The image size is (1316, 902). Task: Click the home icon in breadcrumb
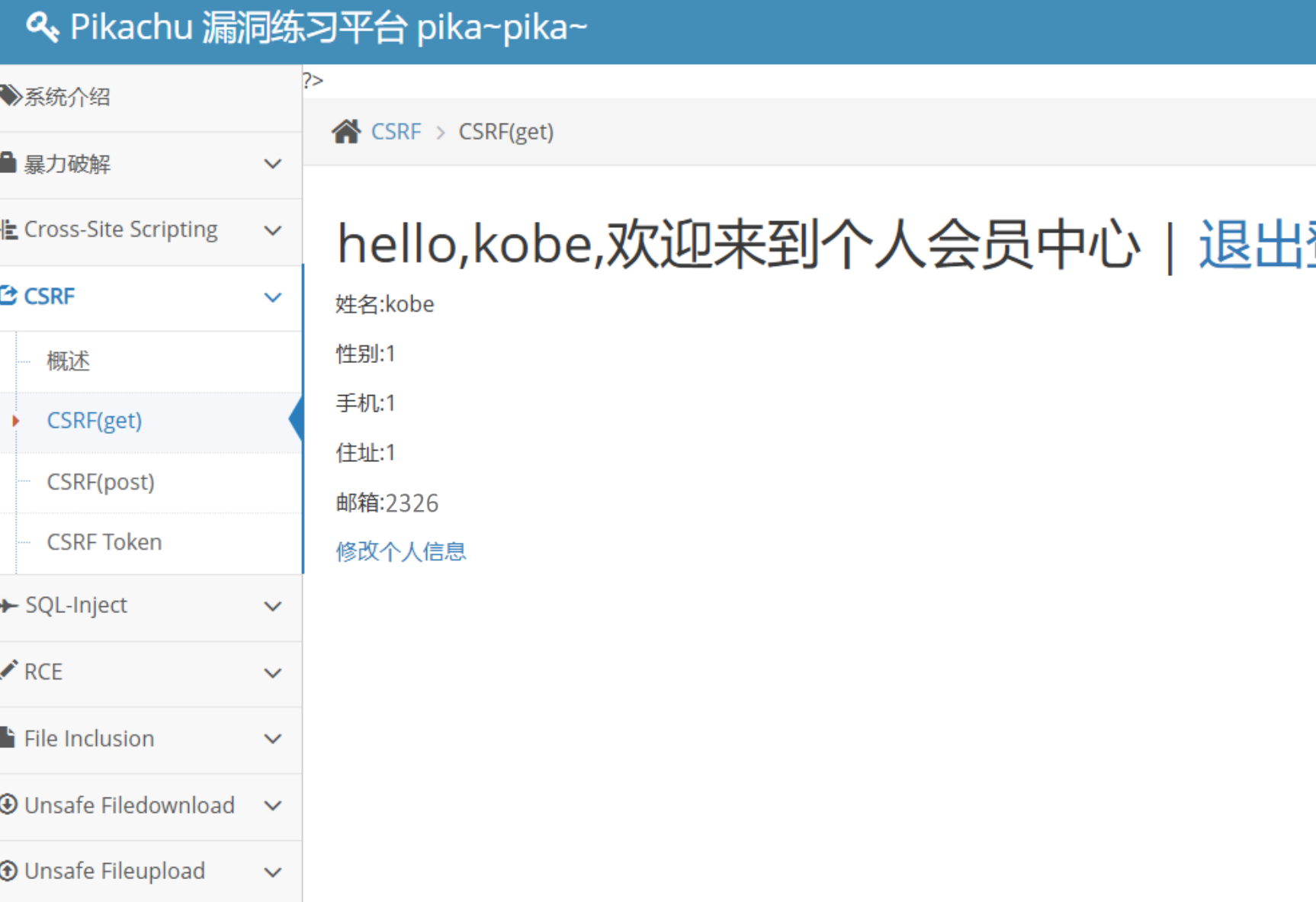click(346, 131)
